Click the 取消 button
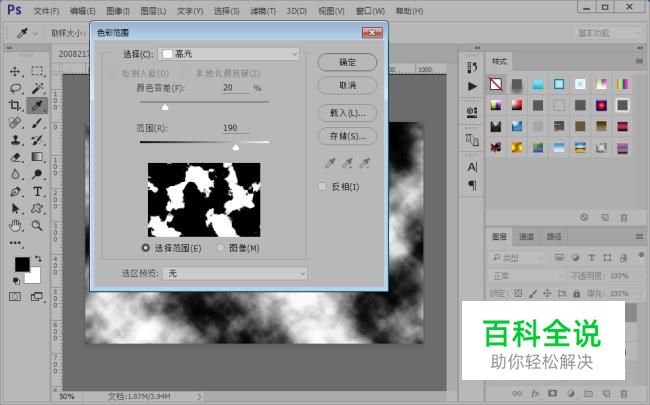The image size is (650, 405). [x=347, y=85]
